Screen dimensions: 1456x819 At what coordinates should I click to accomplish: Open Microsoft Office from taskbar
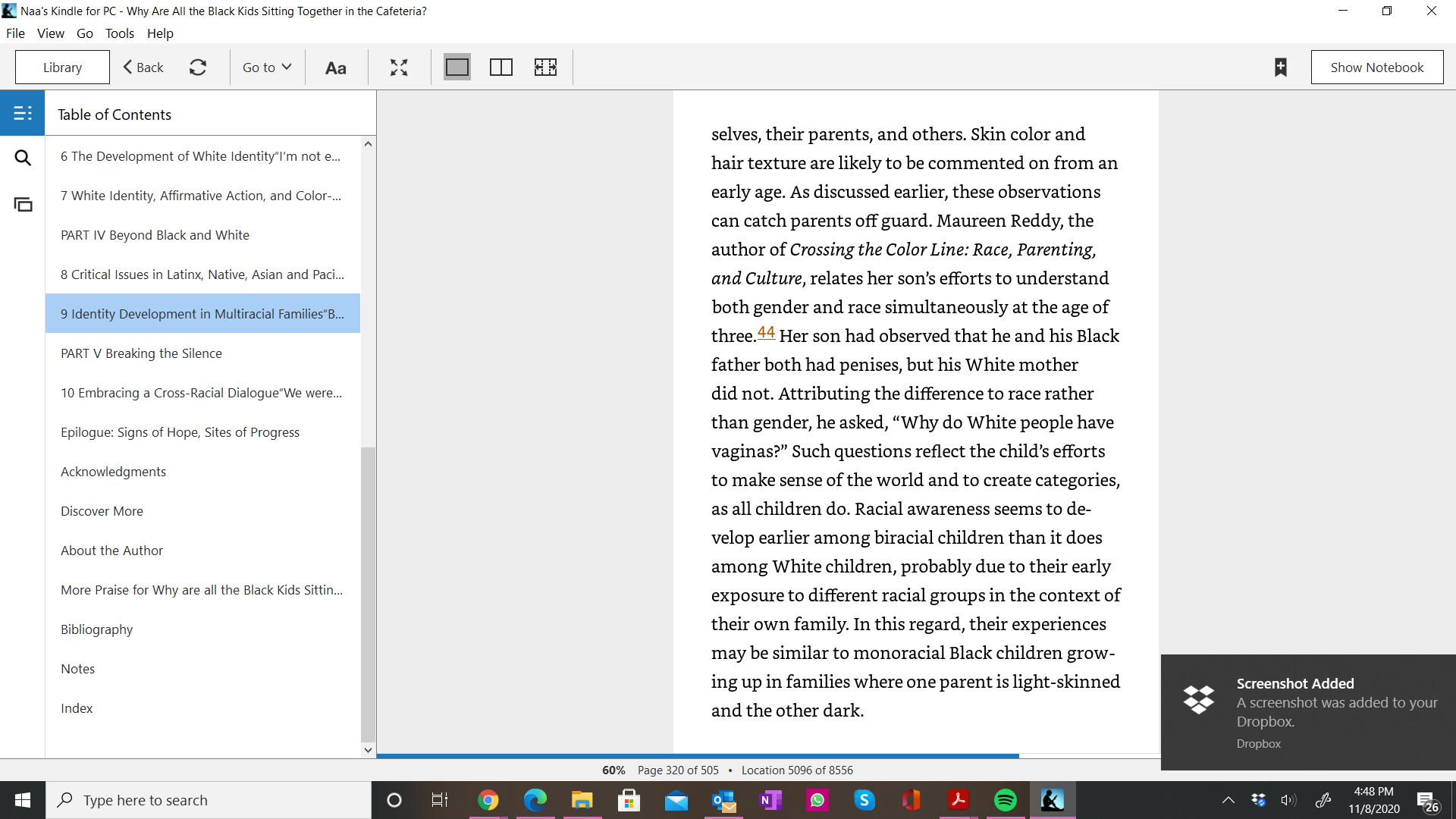point(912,800)
